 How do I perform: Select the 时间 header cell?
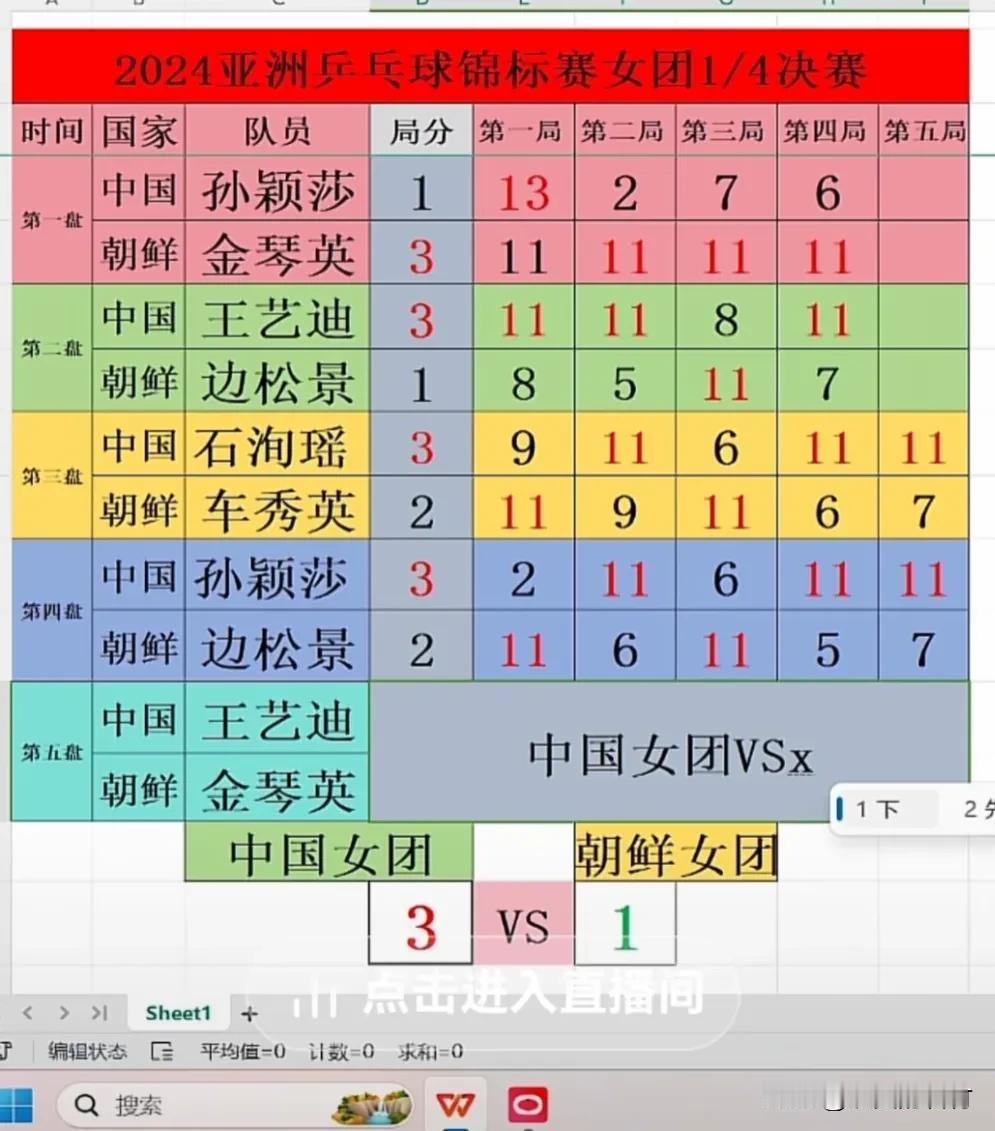click(x=52, y=131)
